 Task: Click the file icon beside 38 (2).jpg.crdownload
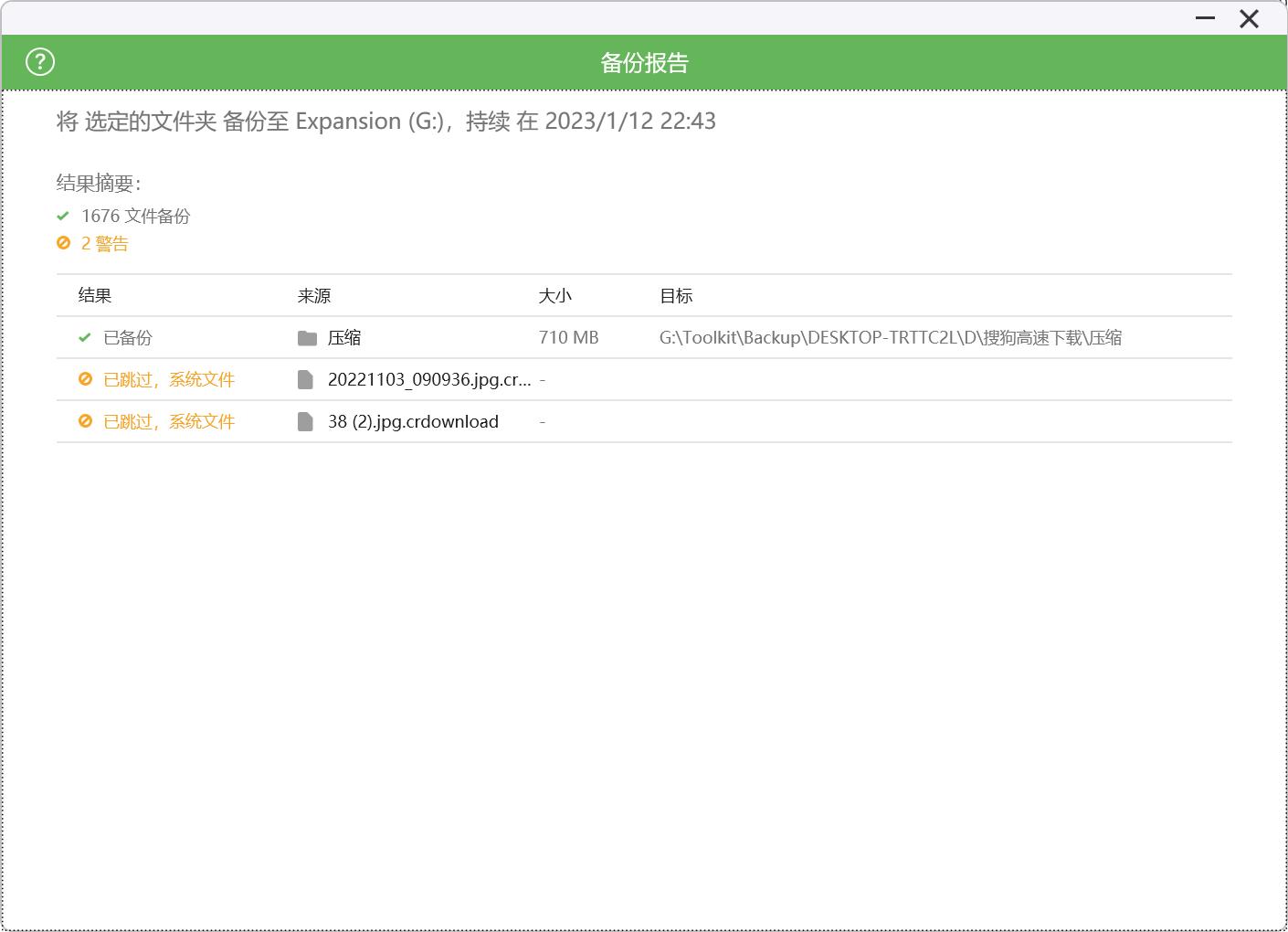click(x=306, y=421)
